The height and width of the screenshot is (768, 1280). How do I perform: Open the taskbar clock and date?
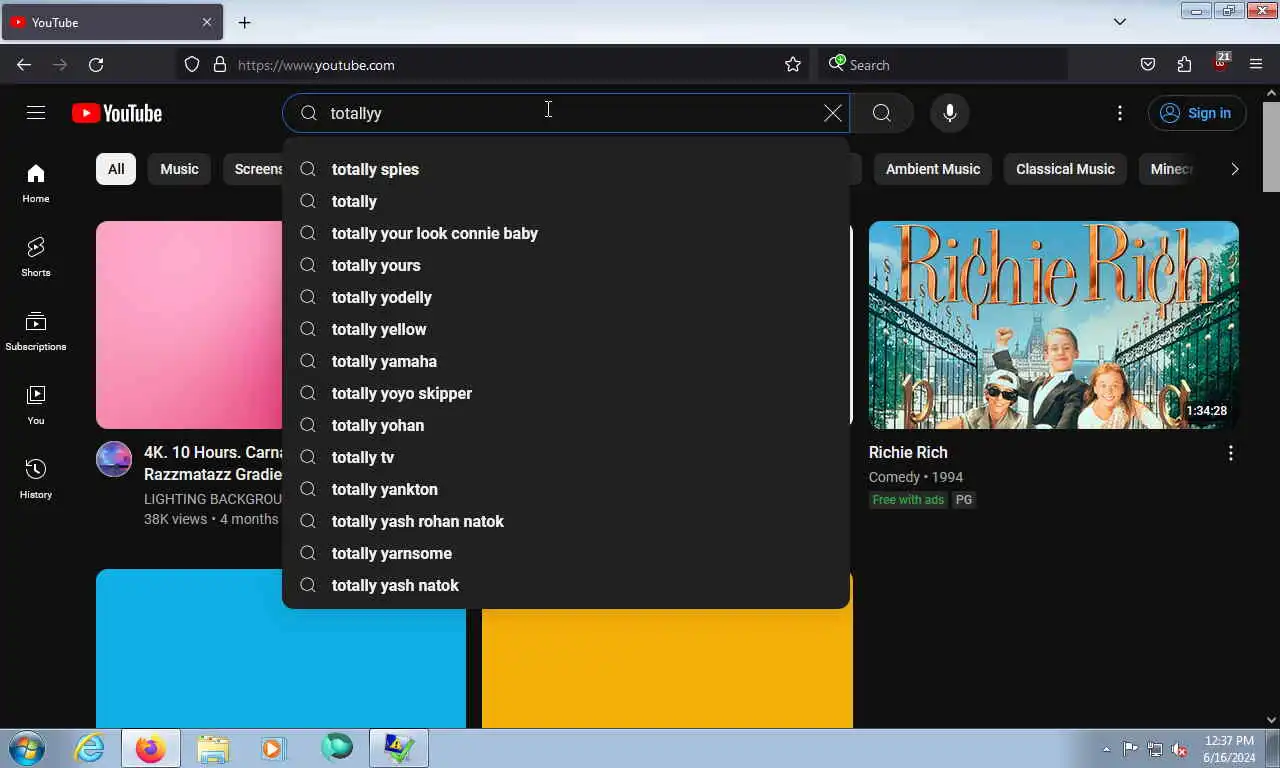(x=1229, y=749)
